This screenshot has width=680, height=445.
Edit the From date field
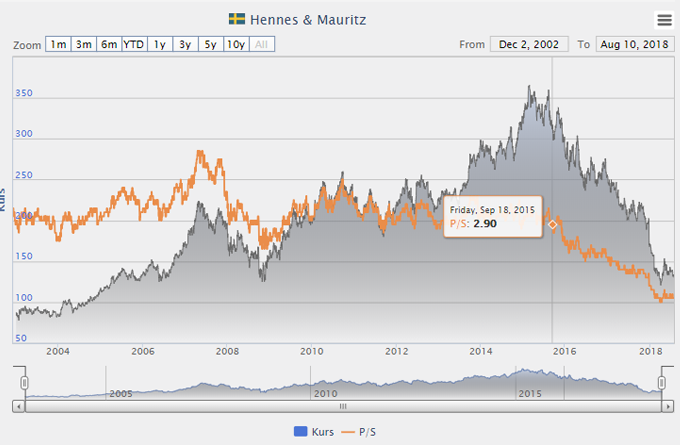point(529,44)
